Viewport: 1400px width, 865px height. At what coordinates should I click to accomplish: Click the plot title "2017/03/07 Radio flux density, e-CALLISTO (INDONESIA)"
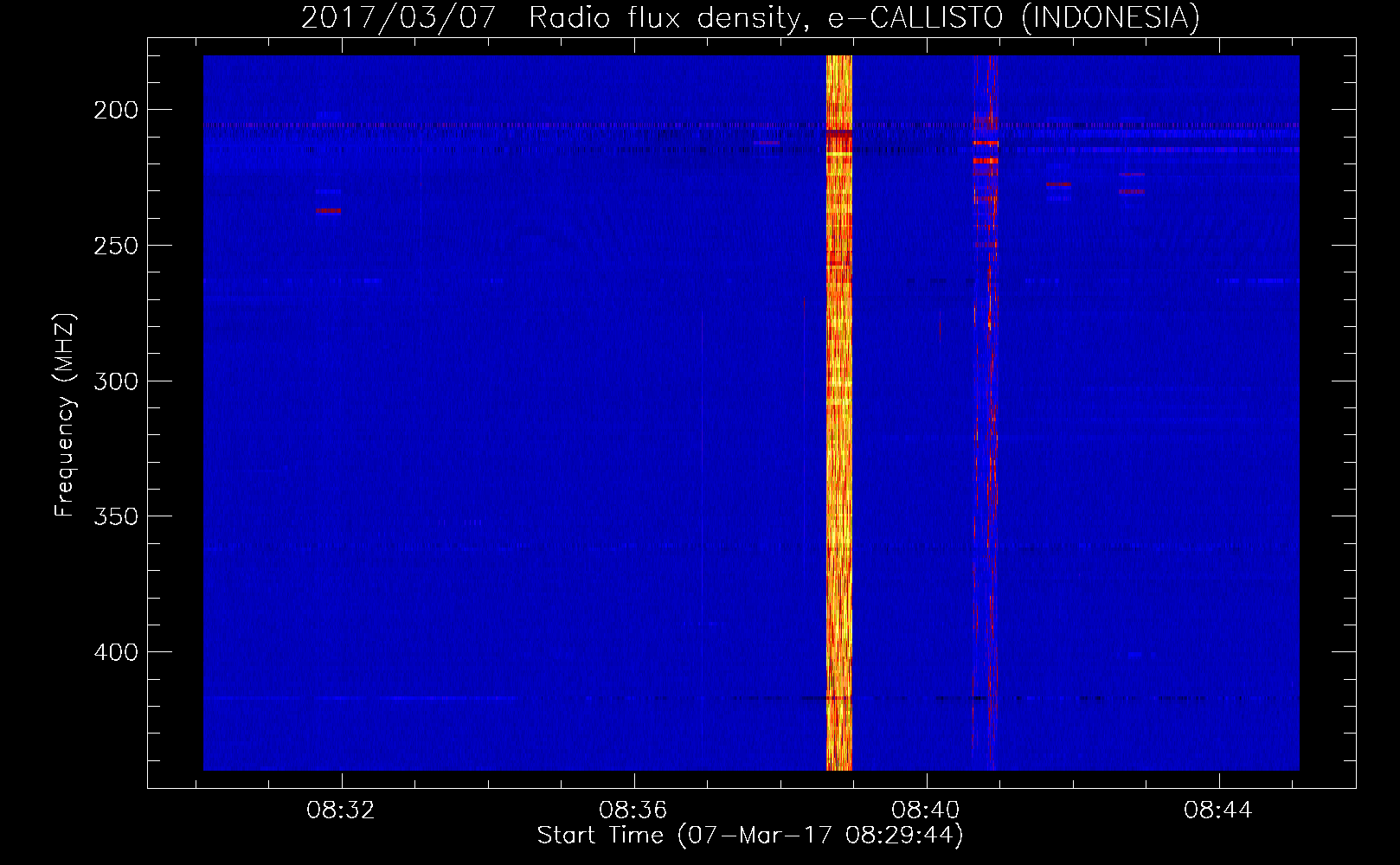(x=750, y=17)
